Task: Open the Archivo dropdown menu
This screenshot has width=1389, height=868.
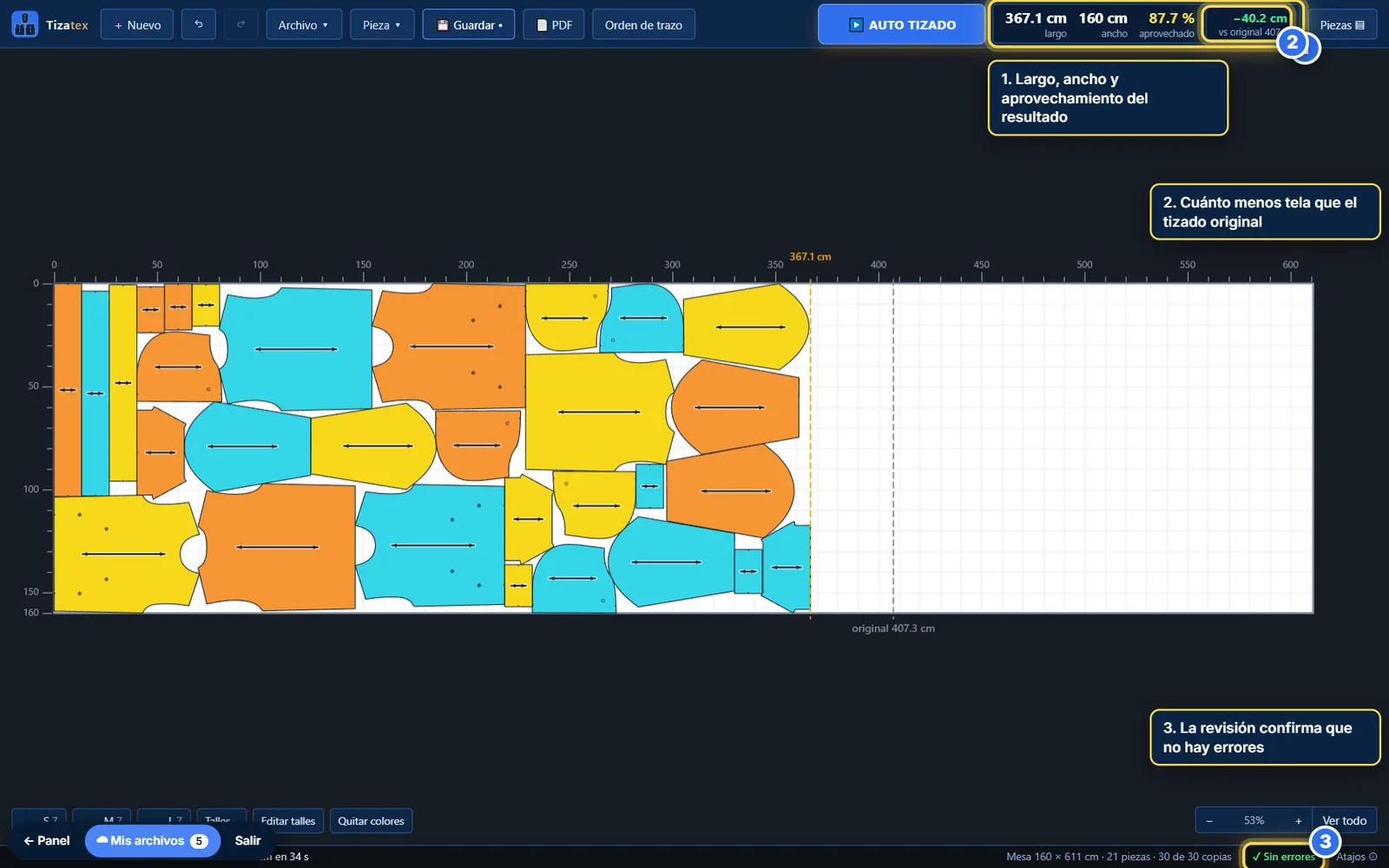Action: click(x=304, y=24)
